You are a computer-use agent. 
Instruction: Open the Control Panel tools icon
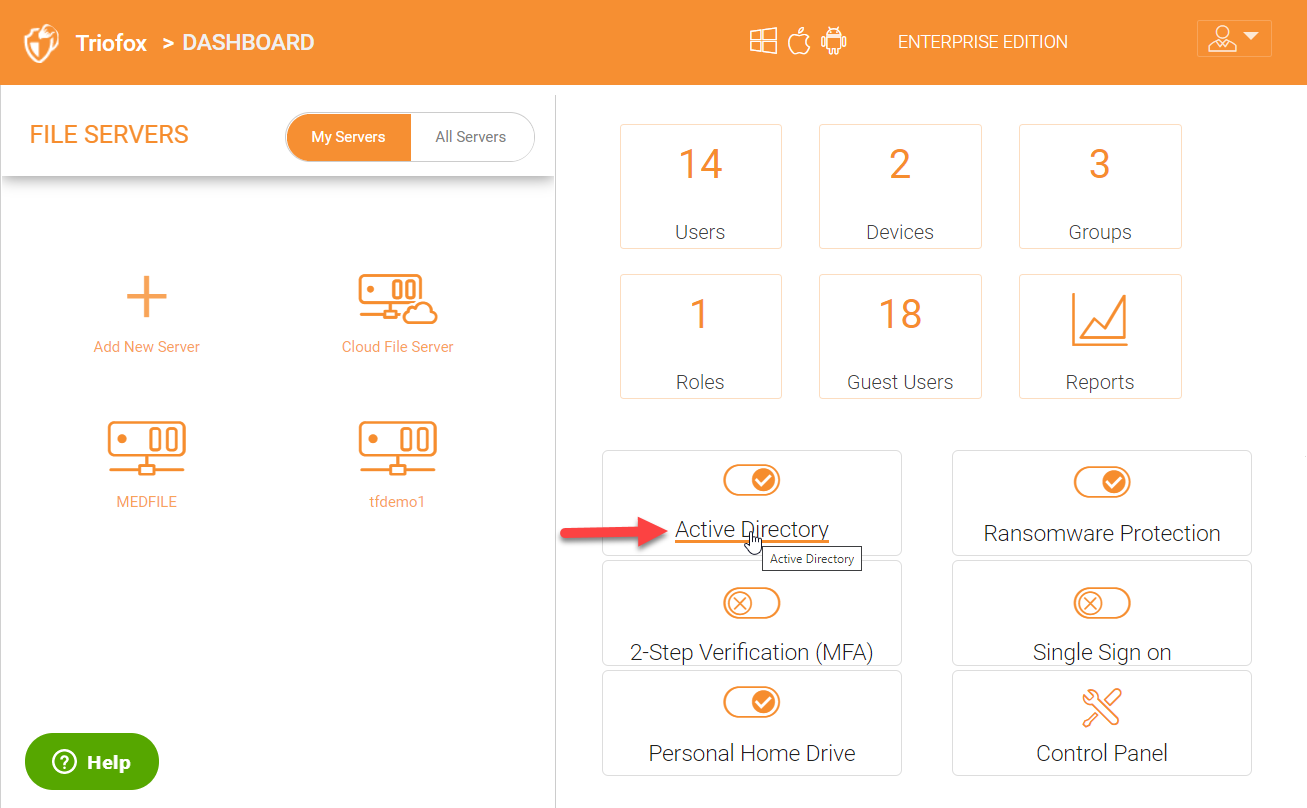tap(1102, 707)
